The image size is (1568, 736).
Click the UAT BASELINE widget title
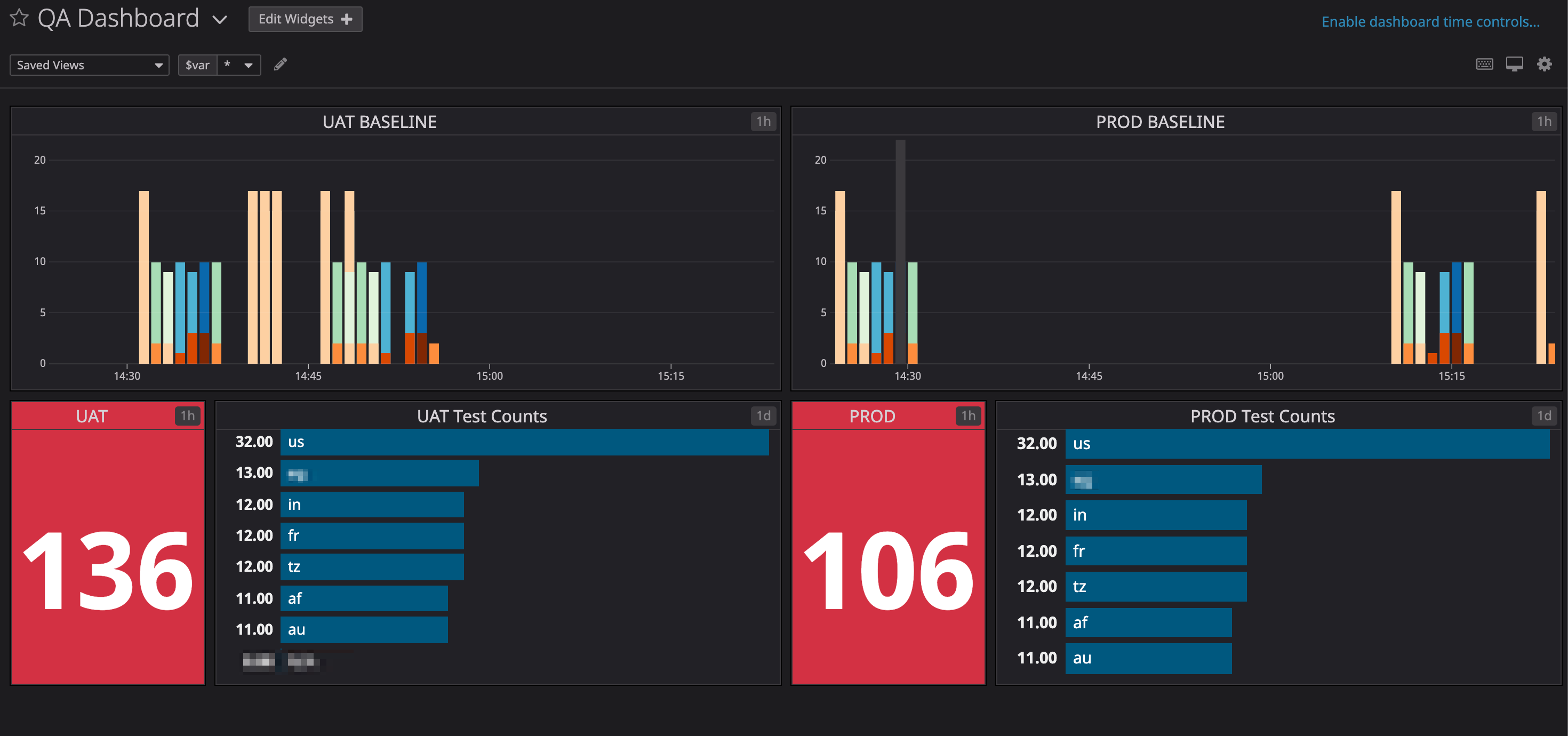point(379,122)
